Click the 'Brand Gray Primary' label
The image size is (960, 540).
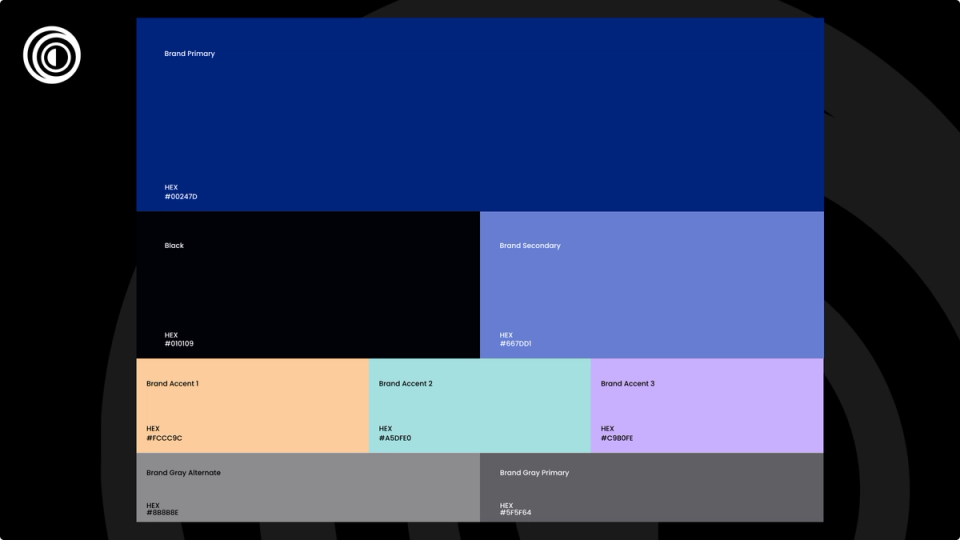tap(534, 473)
